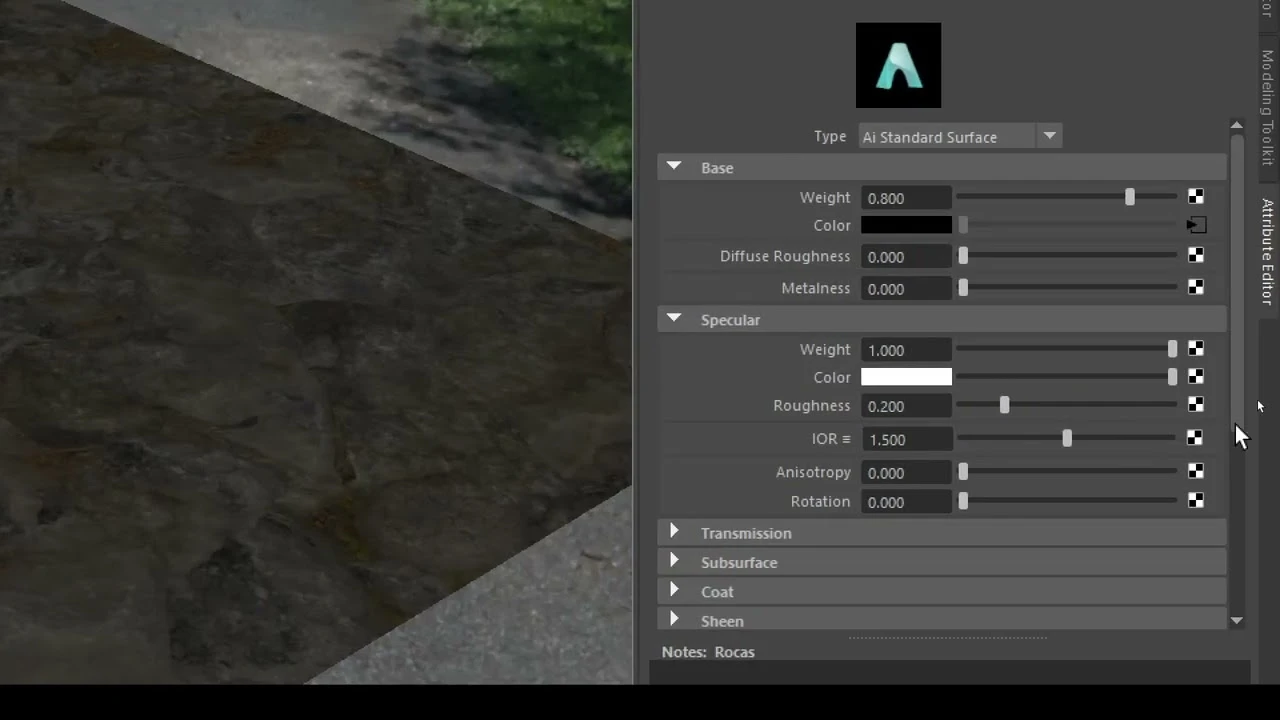Collapse the Base section
1280x720 pixels.
click(674, 167)
